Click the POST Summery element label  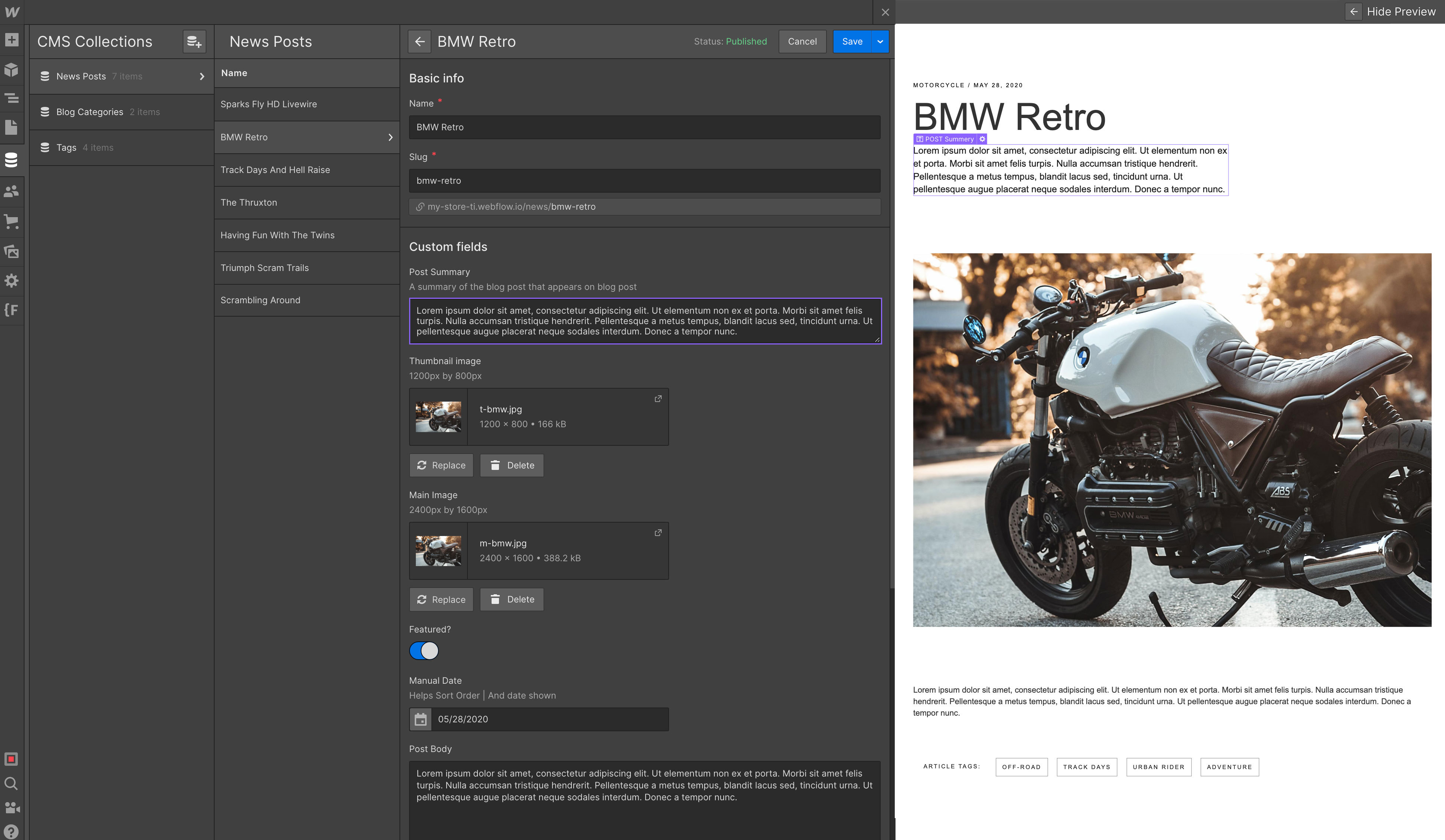click(945, 139)
